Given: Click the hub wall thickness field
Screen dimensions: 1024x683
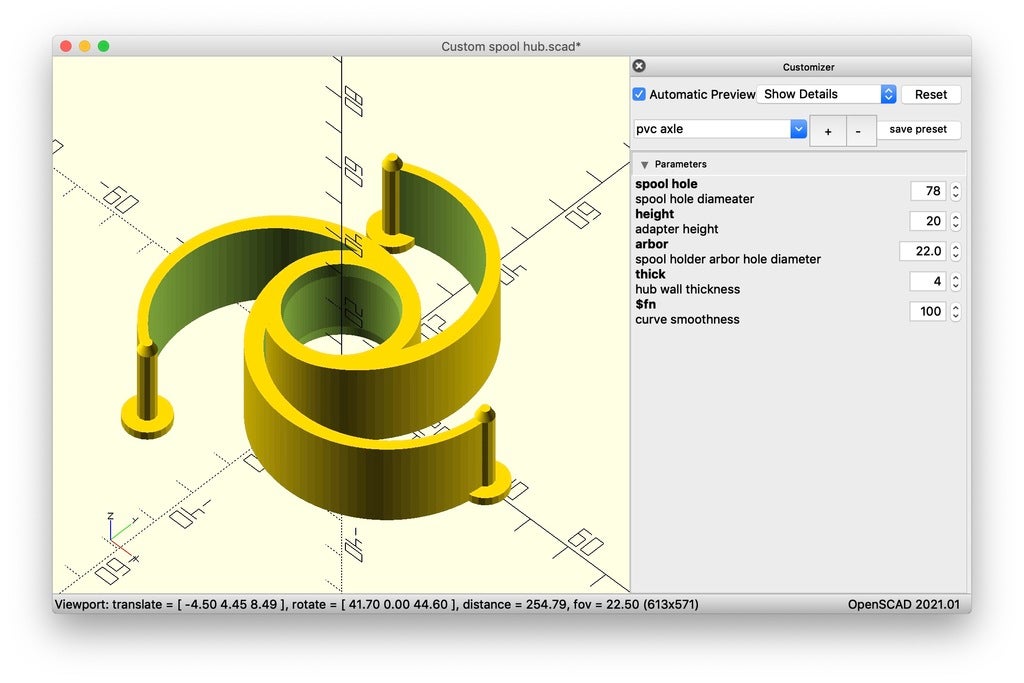Looking at the screenshot, I should coord(927,282).
